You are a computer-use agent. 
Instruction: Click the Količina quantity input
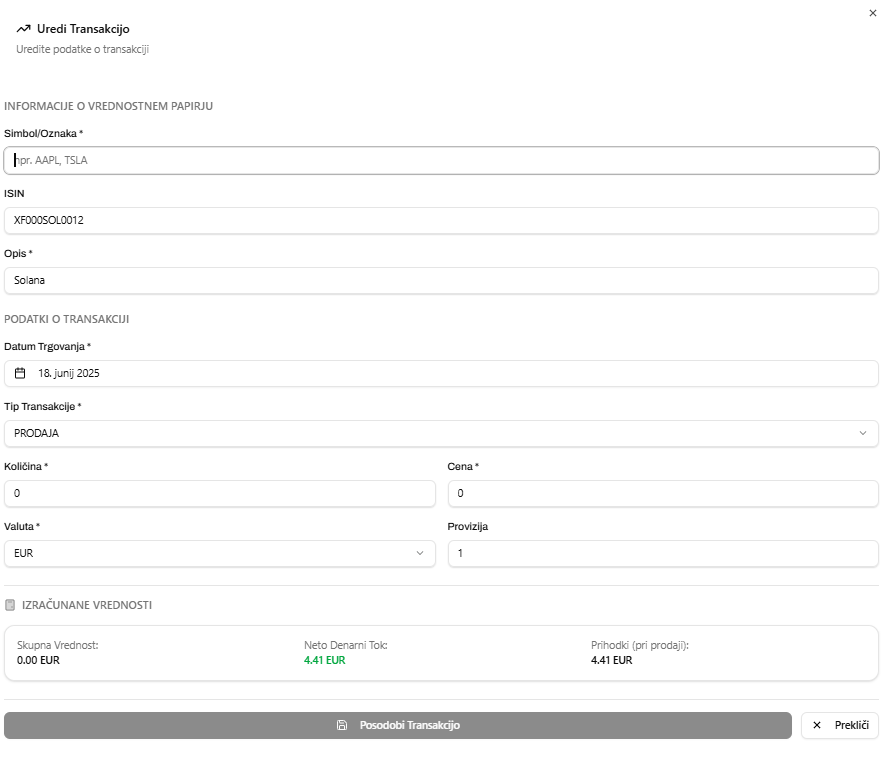coord(220,493)
